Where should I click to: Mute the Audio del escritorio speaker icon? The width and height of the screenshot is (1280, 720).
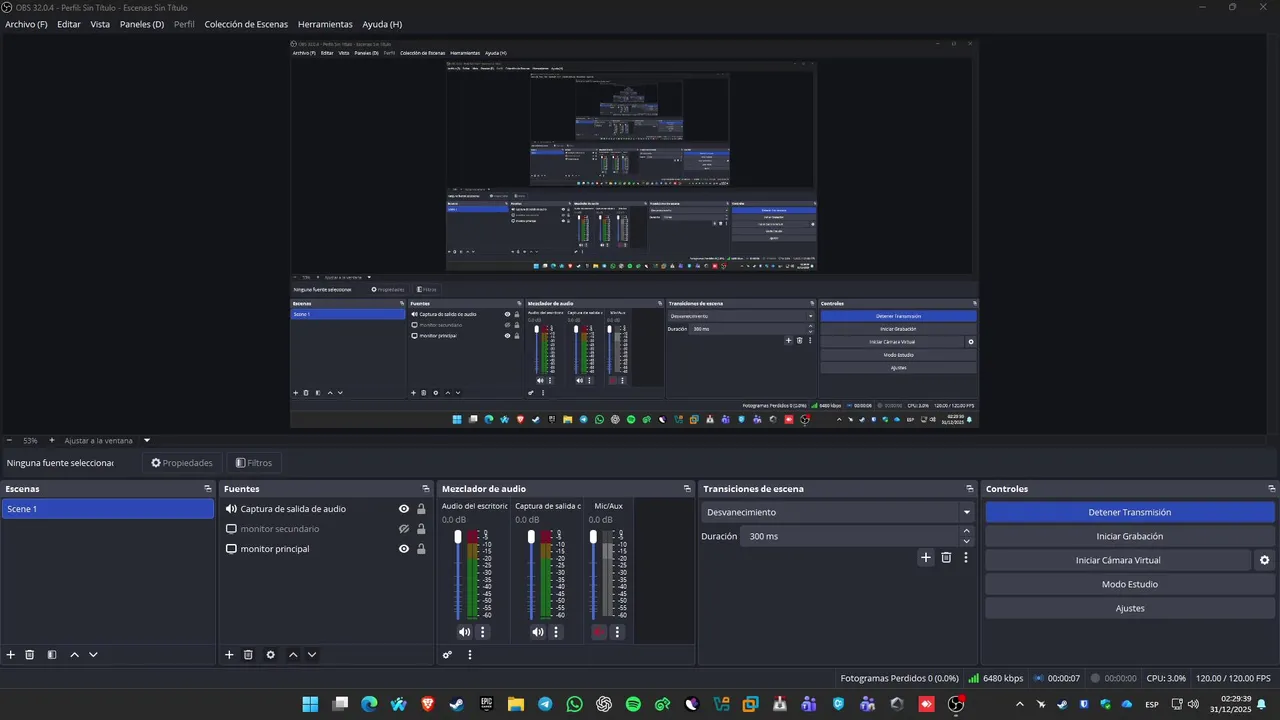[x=464, y=632]
